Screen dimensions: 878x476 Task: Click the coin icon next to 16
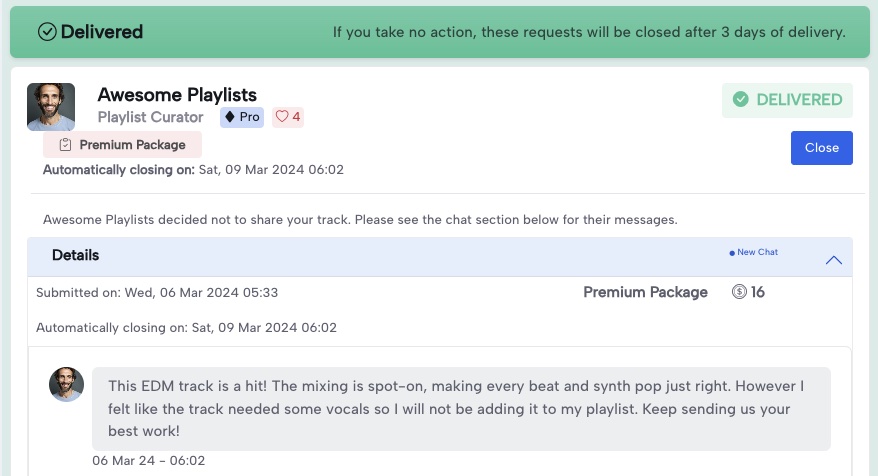tap(739, 293)
